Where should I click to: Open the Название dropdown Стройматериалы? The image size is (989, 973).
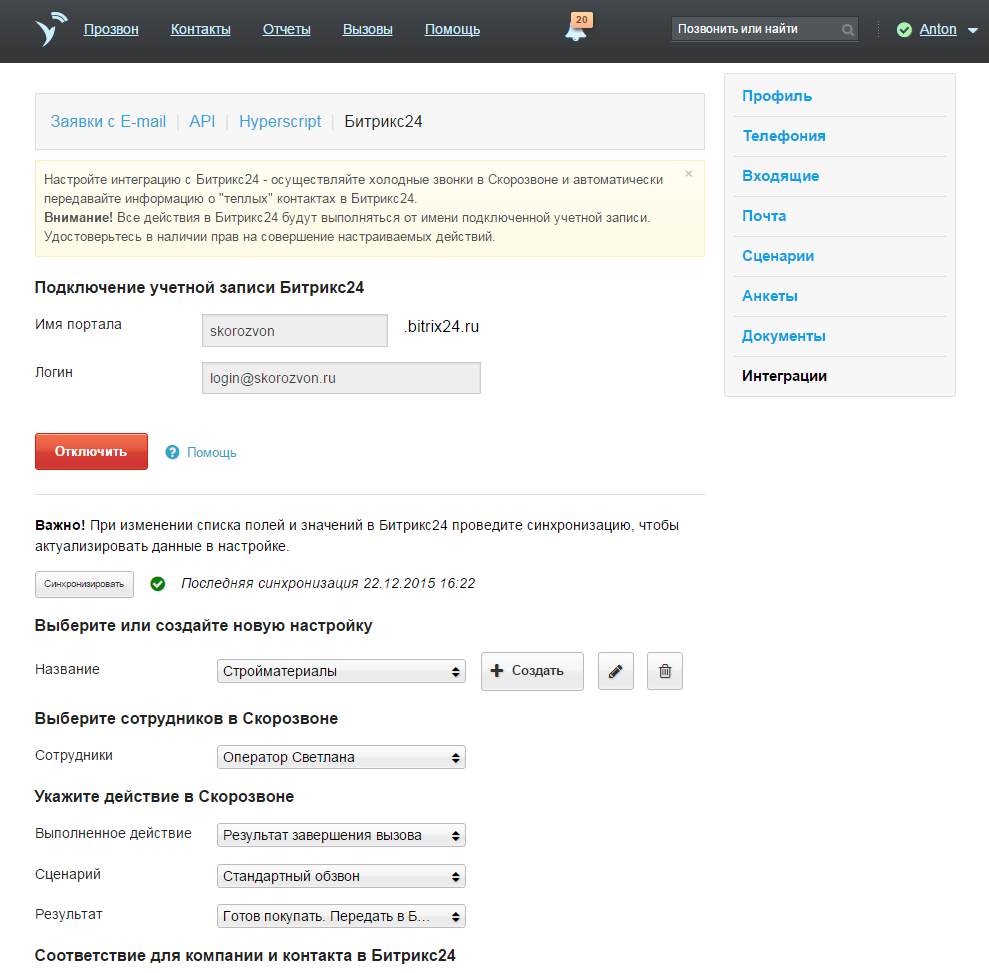341,671
